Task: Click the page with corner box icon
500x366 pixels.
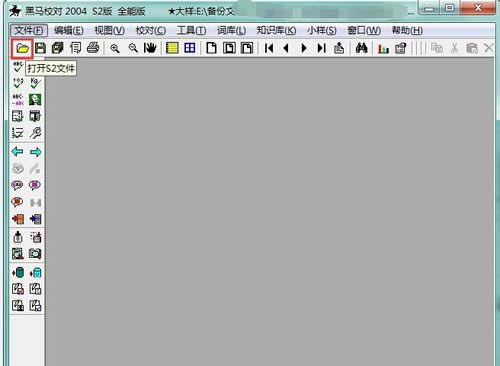Action: click(247, 48)
